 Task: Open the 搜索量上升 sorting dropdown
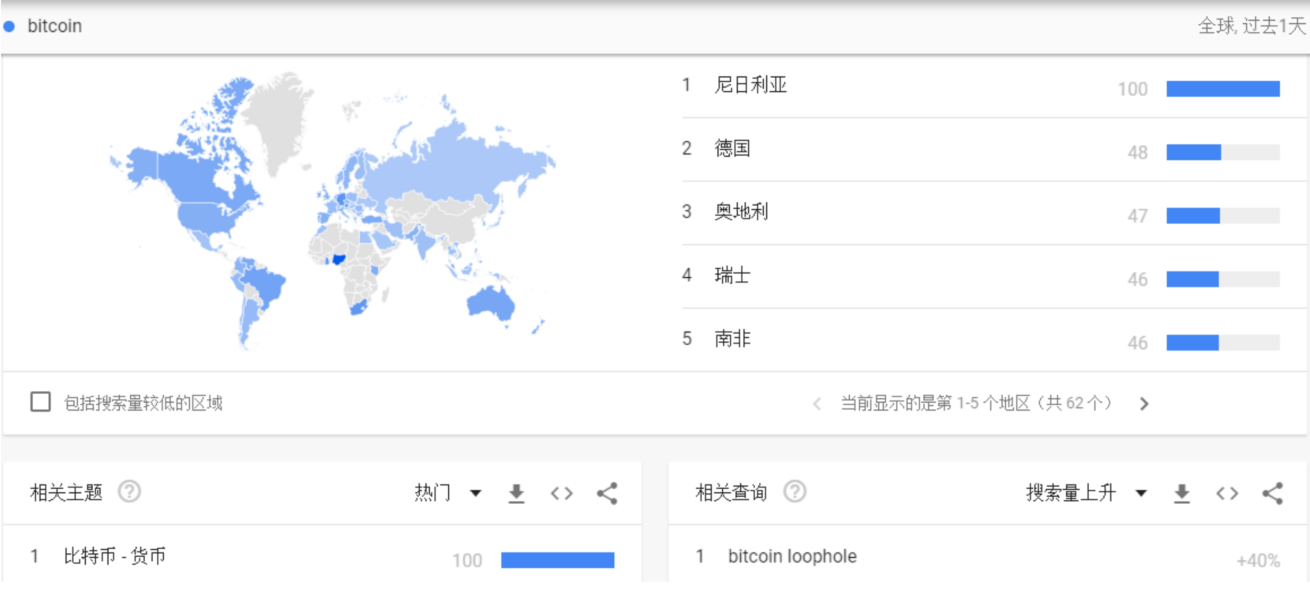pyautogui.click(x=1086, y=493)
